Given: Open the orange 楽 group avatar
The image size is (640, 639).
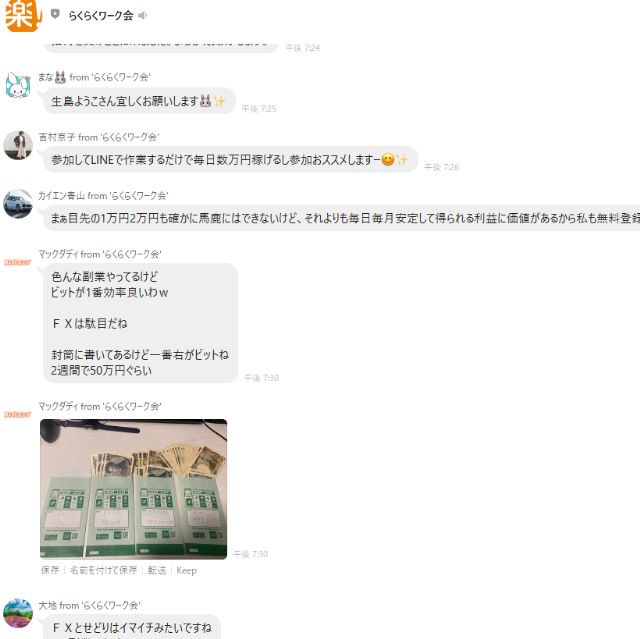Looking at the screenshot, I should (22, 15).
